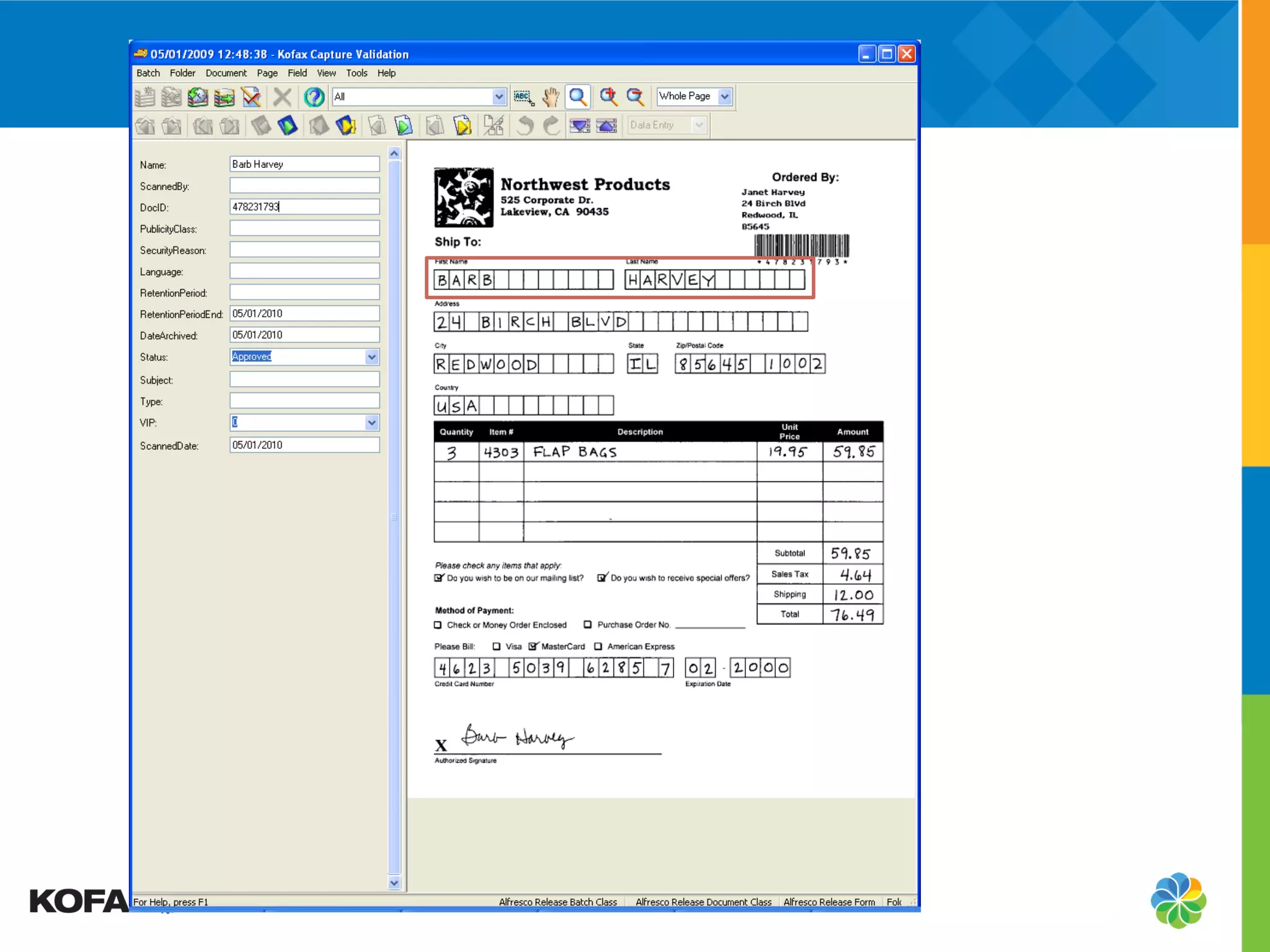Click the MasterCard checkbox on scanned form
Screen dimensions: 1270x952
pos(533,646)
